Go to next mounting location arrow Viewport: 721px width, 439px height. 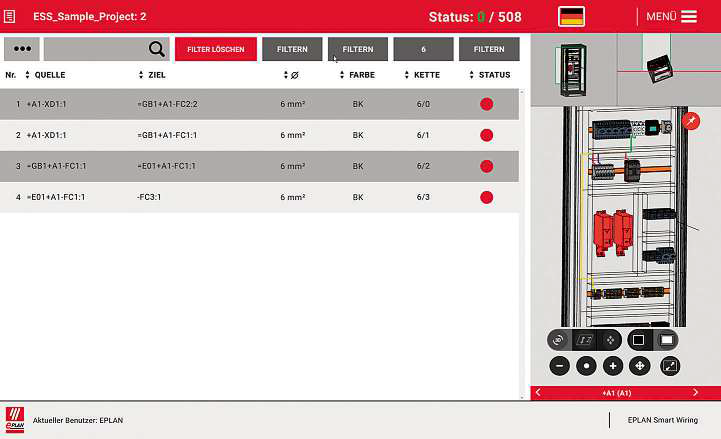[x=695, y=393]
